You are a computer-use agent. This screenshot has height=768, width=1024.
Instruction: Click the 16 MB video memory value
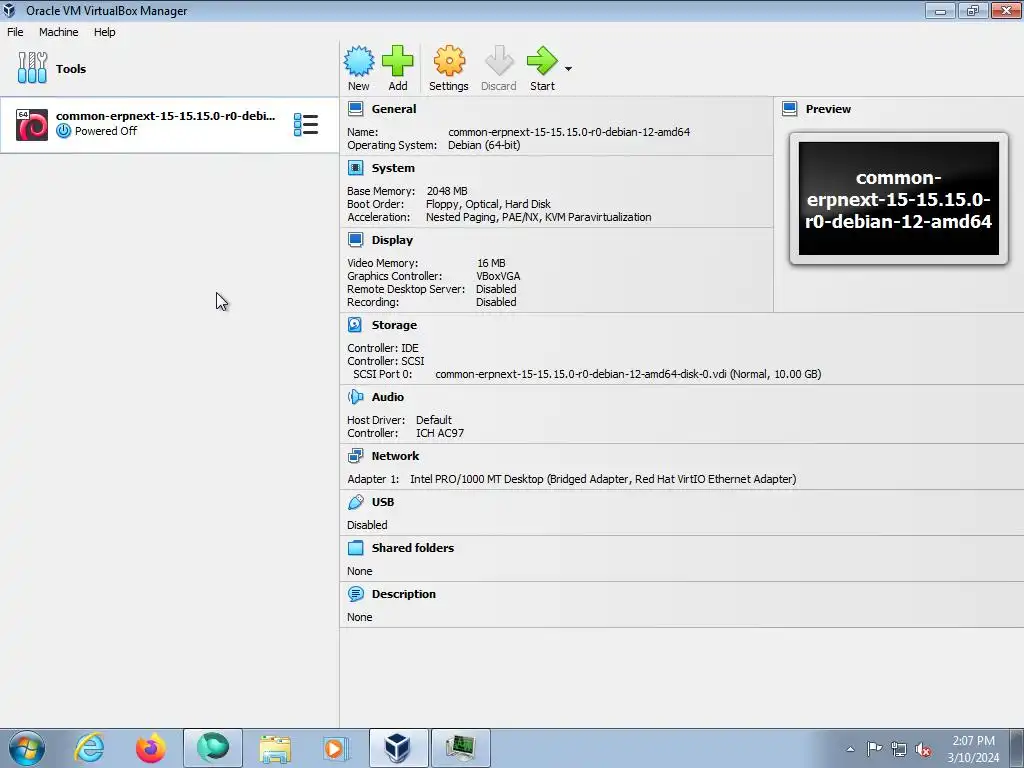coord(491,263)
